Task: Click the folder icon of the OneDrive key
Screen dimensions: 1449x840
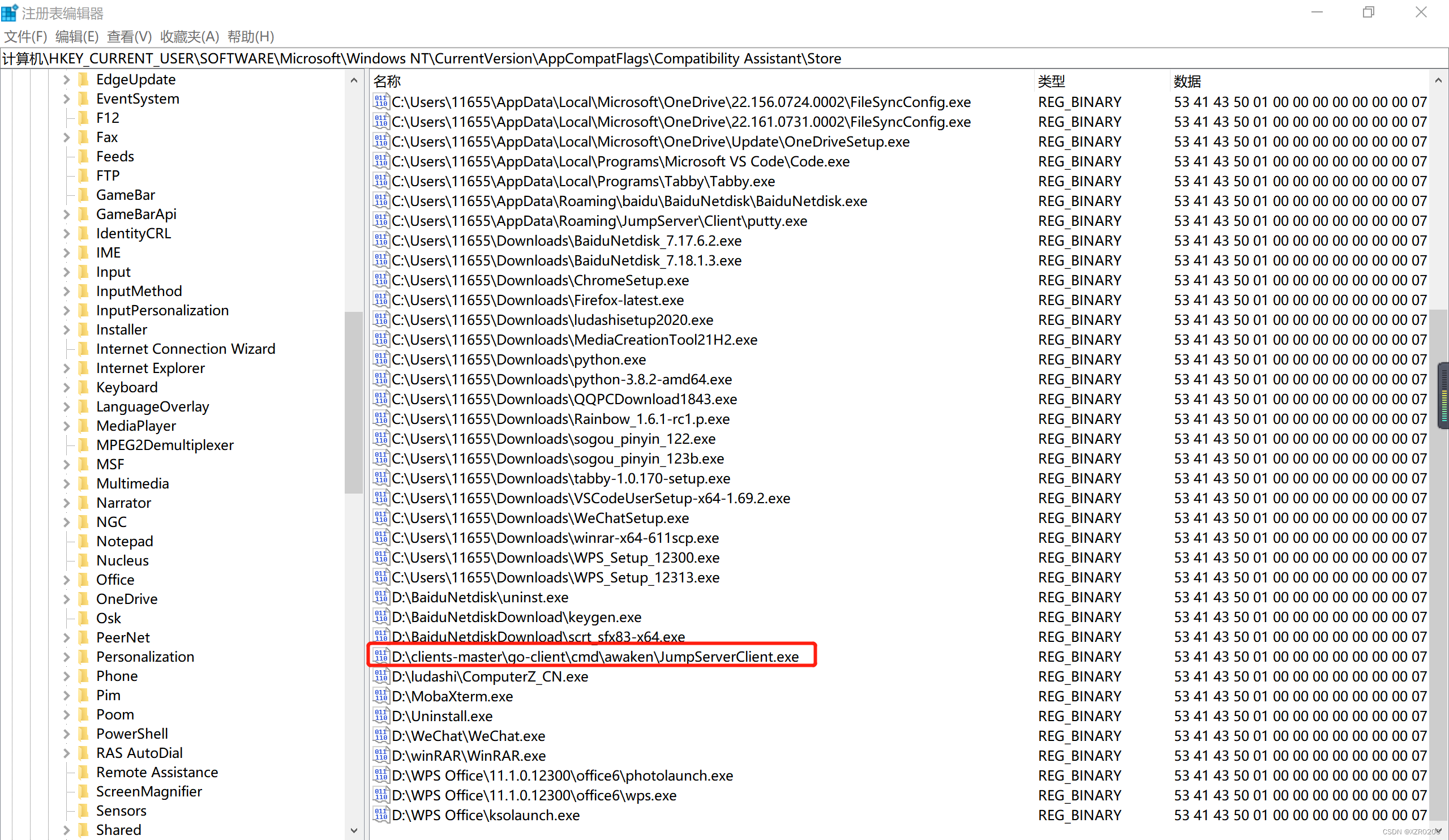Action: coord(84,598)
